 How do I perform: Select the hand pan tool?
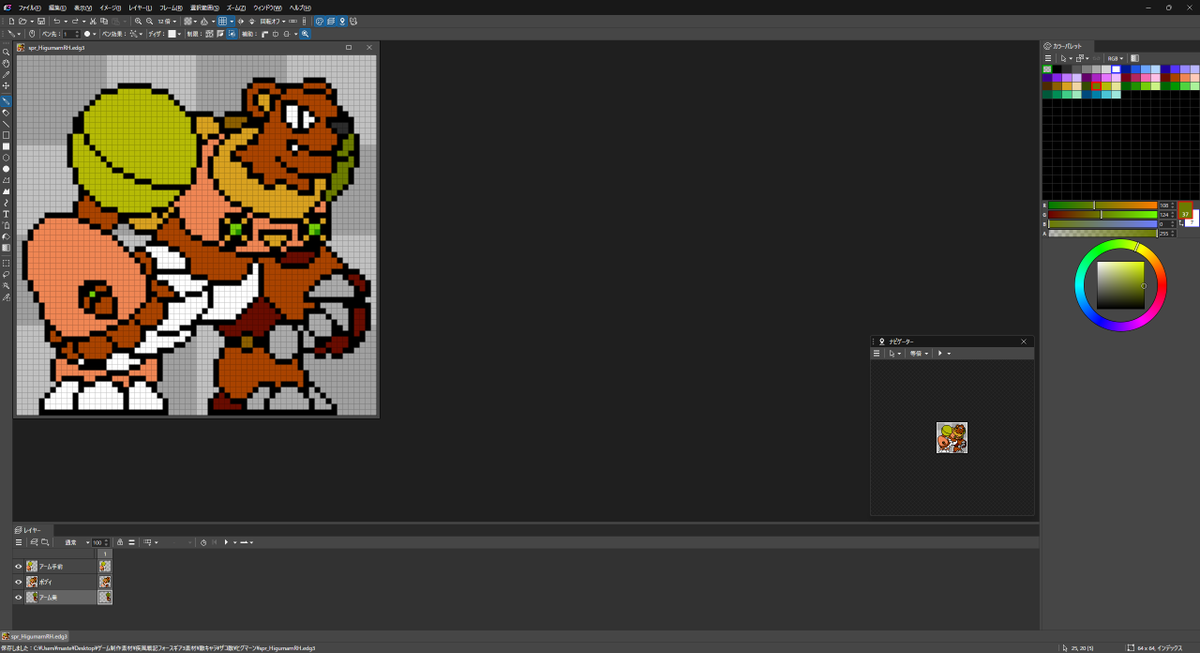coord(6,63)
